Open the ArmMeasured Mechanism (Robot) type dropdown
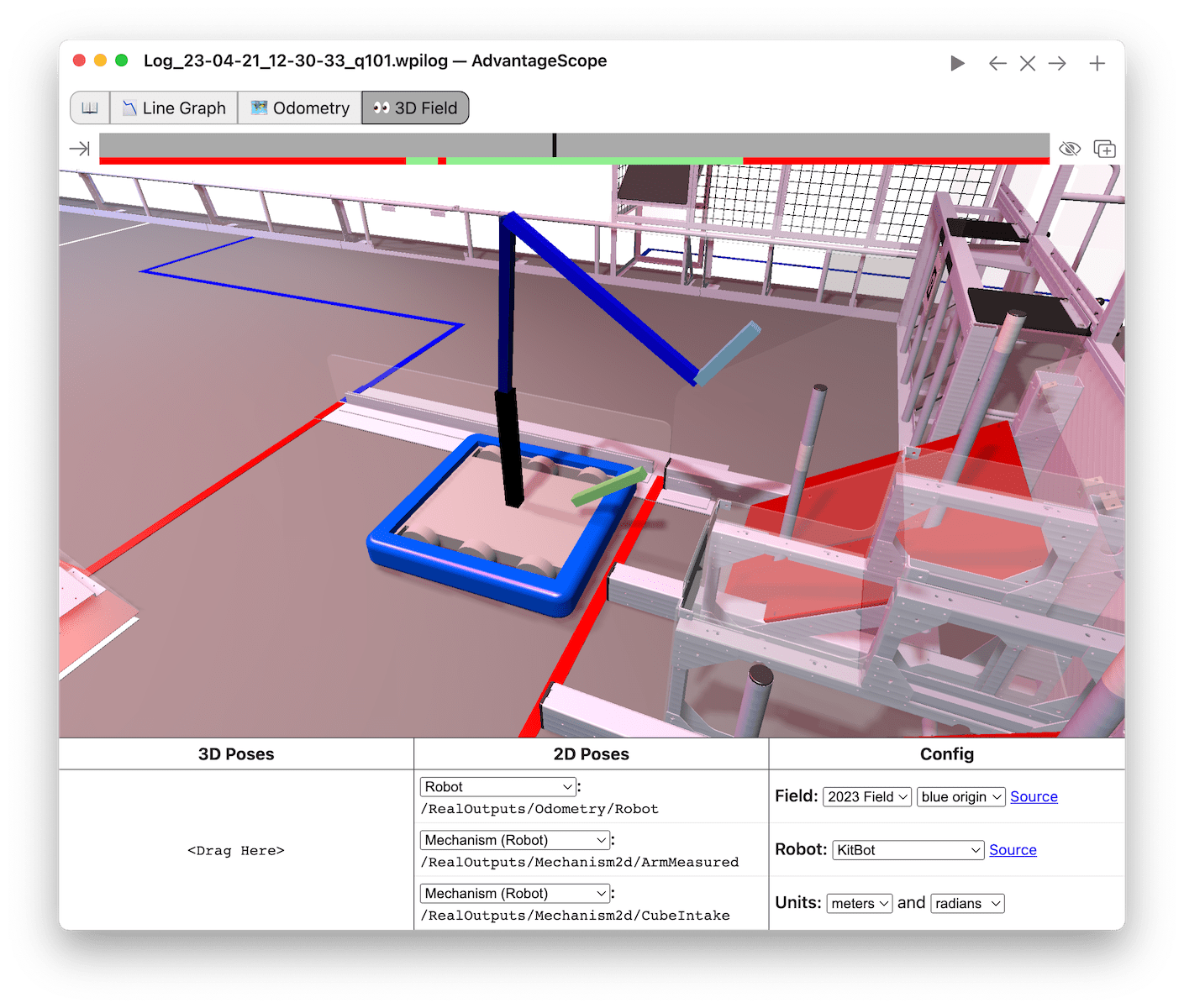This screenshot has height=1008, width=1184. 514,840
